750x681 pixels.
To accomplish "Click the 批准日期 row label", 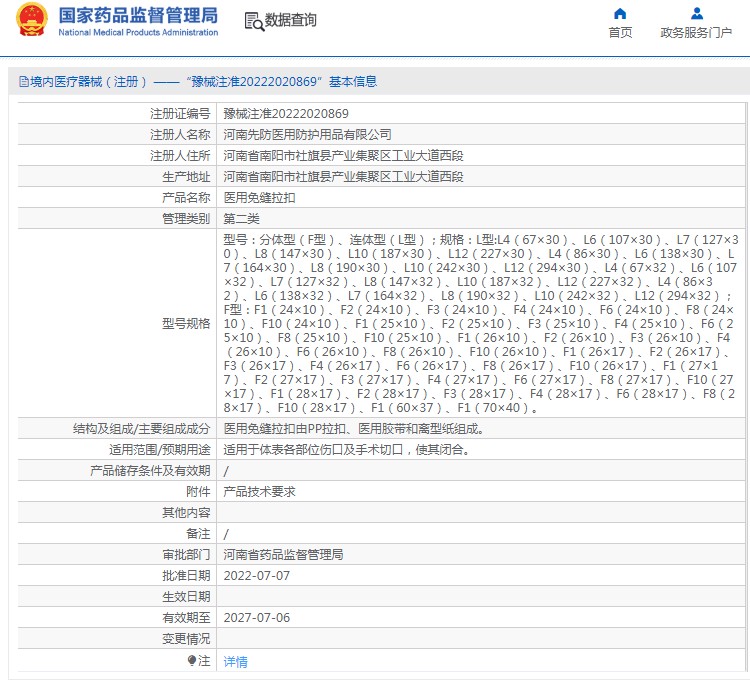I will [186, 576].
